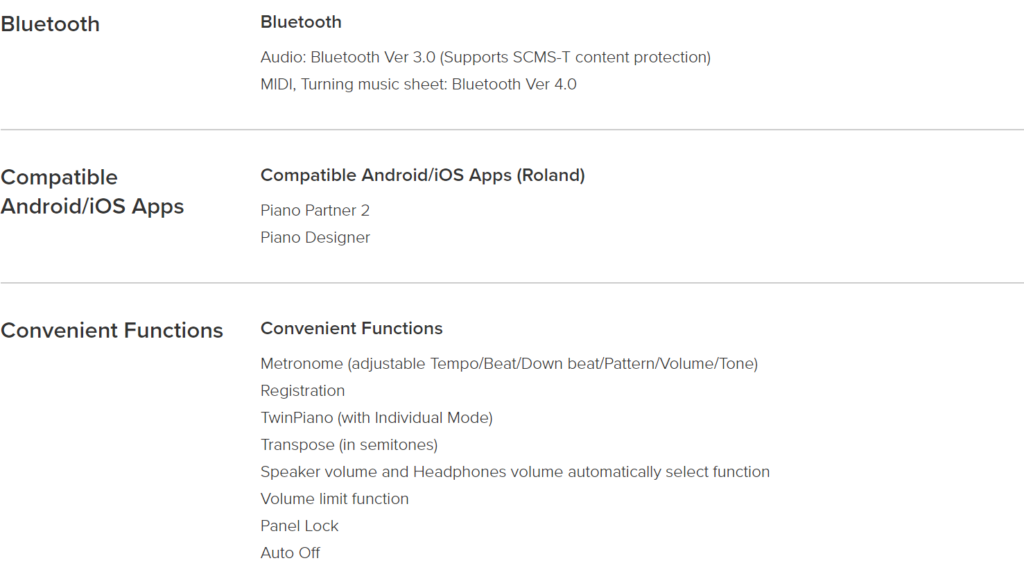Select the bold Bluetooth subheading
Screen dimensions: 1024x572
(x=301, y=22)
